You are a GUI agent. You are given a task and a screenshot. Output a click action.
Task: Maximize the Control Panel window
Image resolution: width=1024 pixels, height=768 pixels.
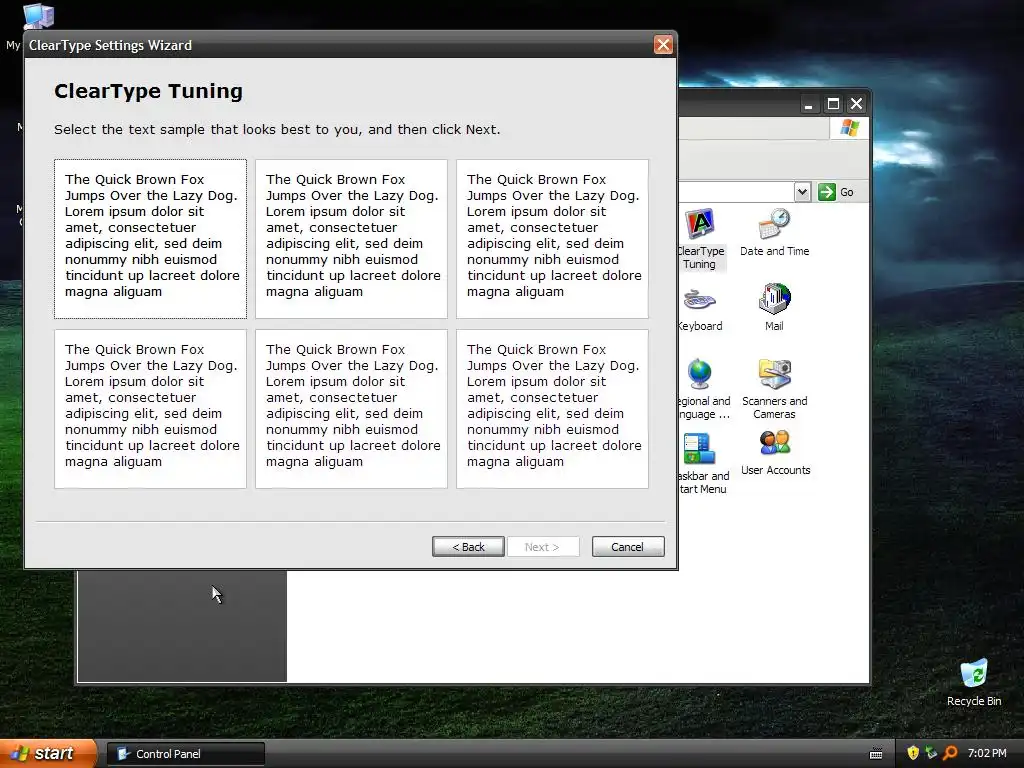833,104
